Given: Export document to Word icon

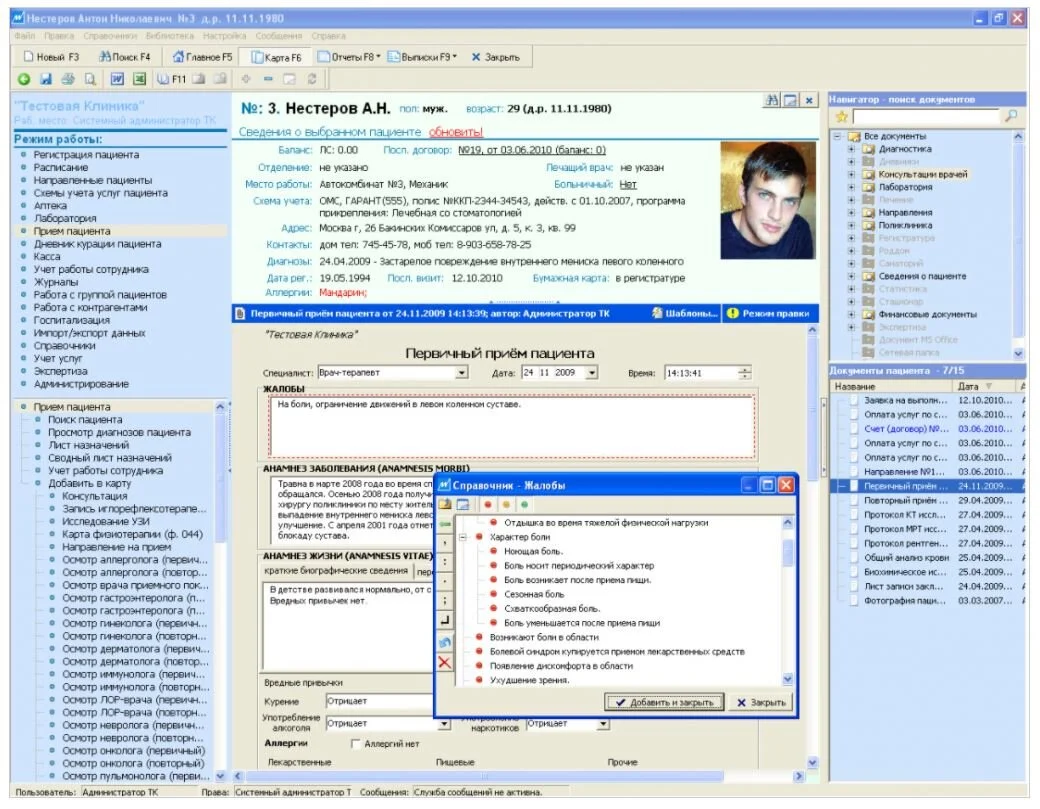Looking at the screenshot, I should [117, 80].
